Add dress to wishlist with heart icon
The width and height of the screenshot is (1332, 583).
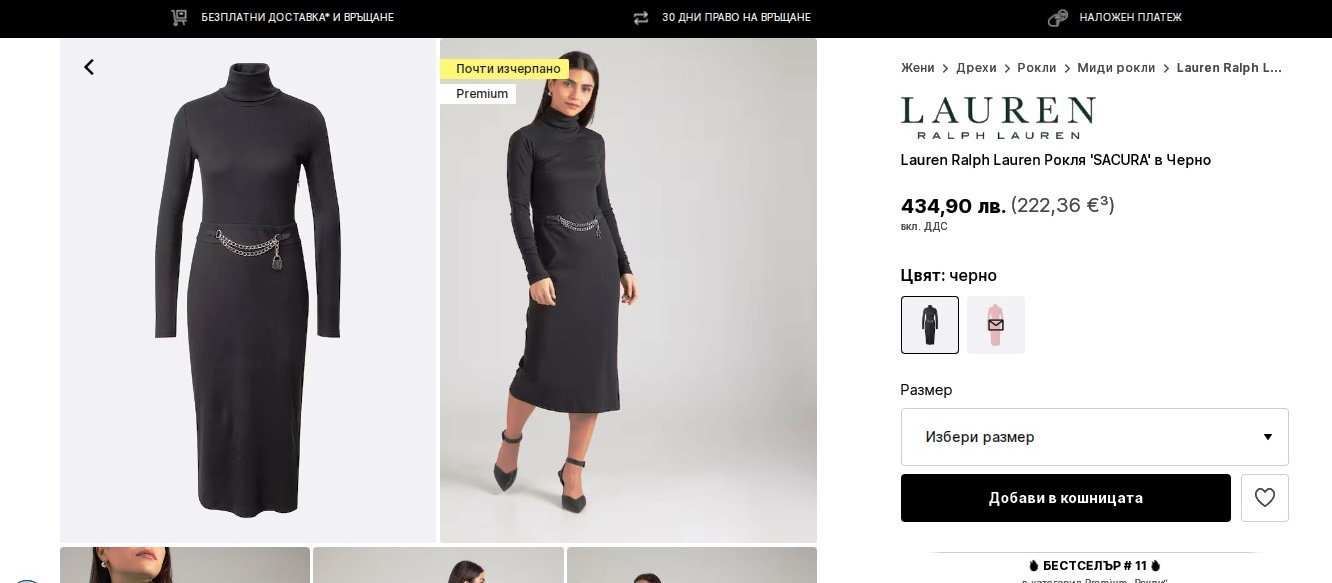click(x=1264, y=498)
